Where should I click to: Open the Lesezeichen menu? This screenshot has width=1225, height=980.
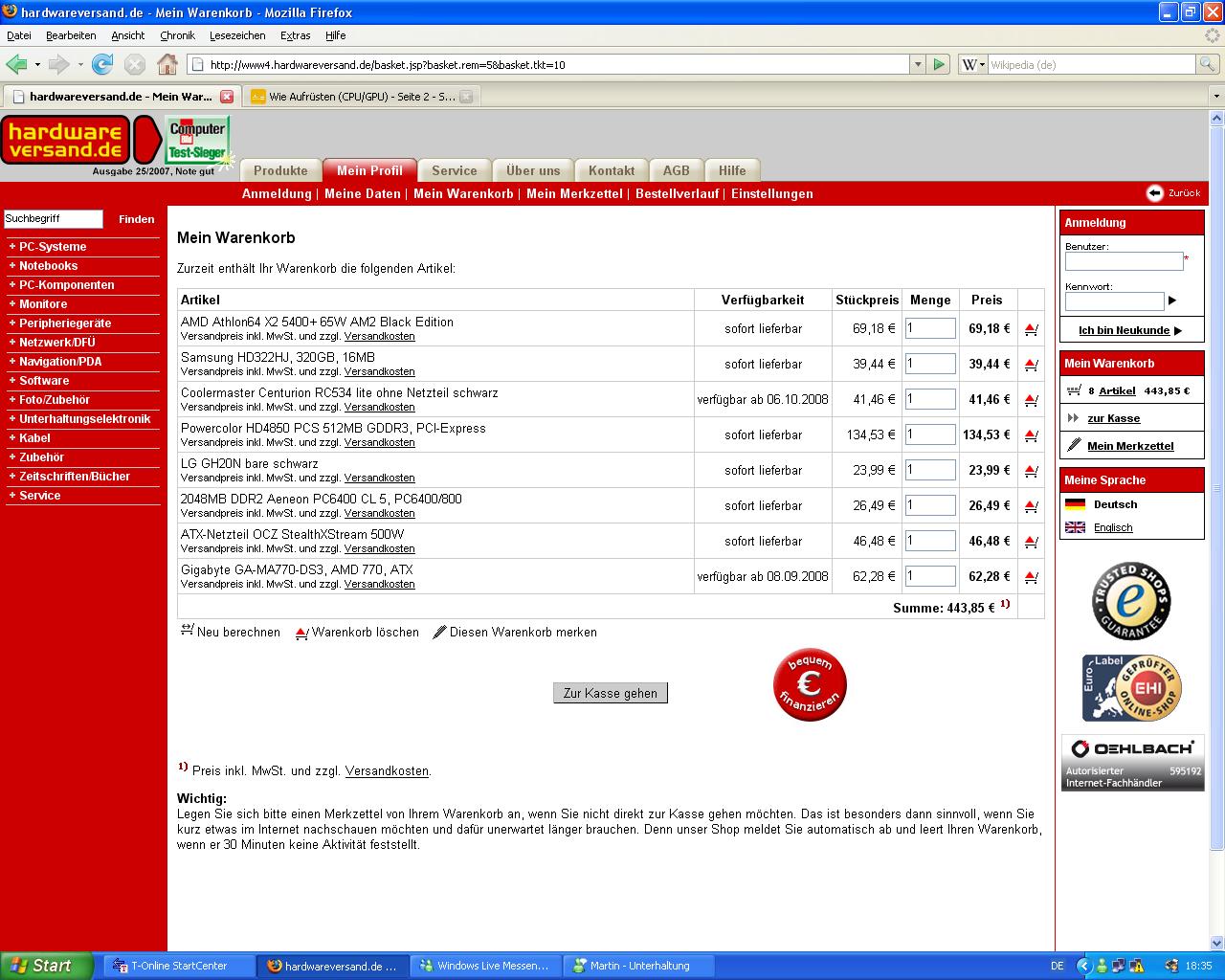(237, 35)
